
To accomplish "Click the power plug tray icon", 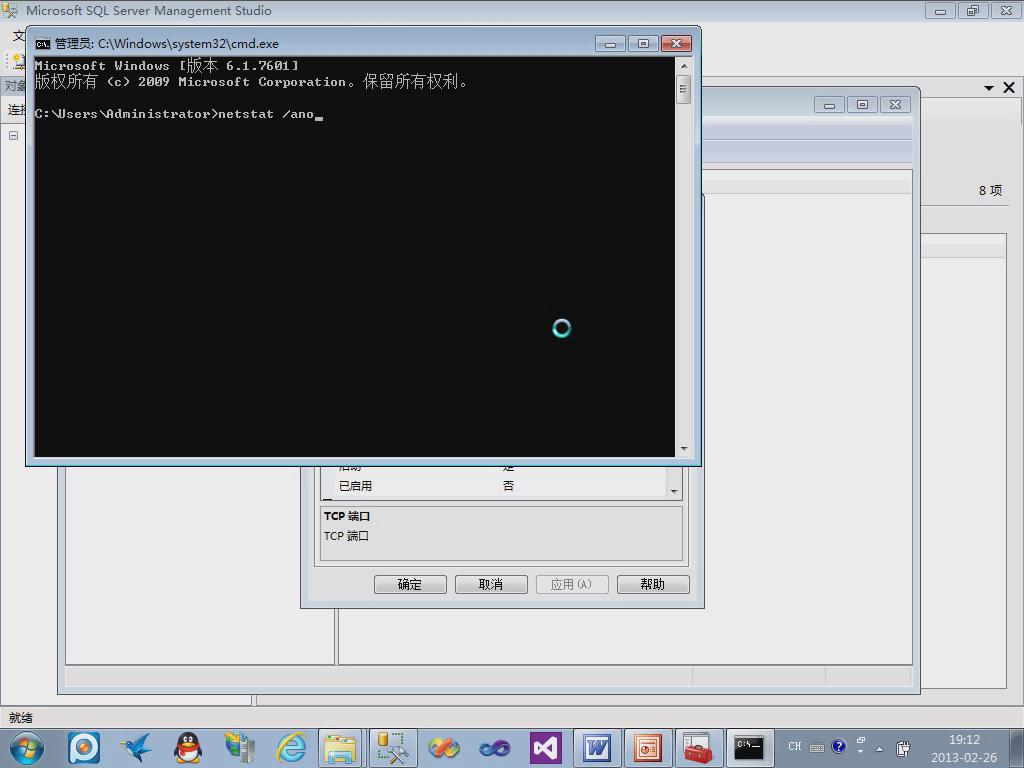I will point(903,748).
